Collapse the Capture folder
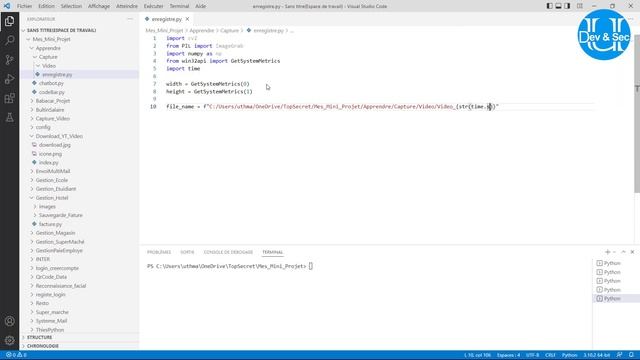Screen dimensions: 640x360 click(x=48, y=57)
